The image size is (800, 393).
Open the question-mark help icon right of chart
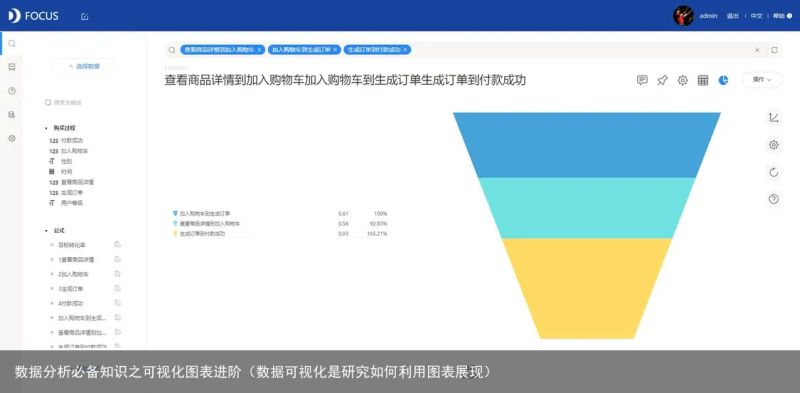[x=773, y=200]
